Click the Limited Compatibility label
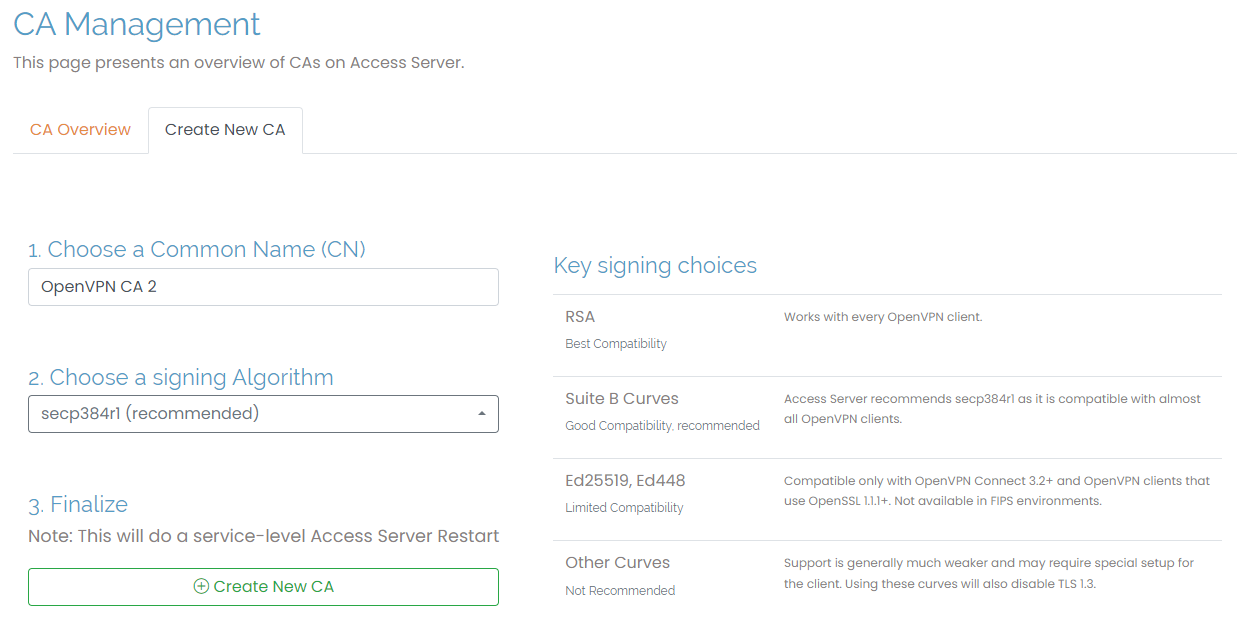 624,508
